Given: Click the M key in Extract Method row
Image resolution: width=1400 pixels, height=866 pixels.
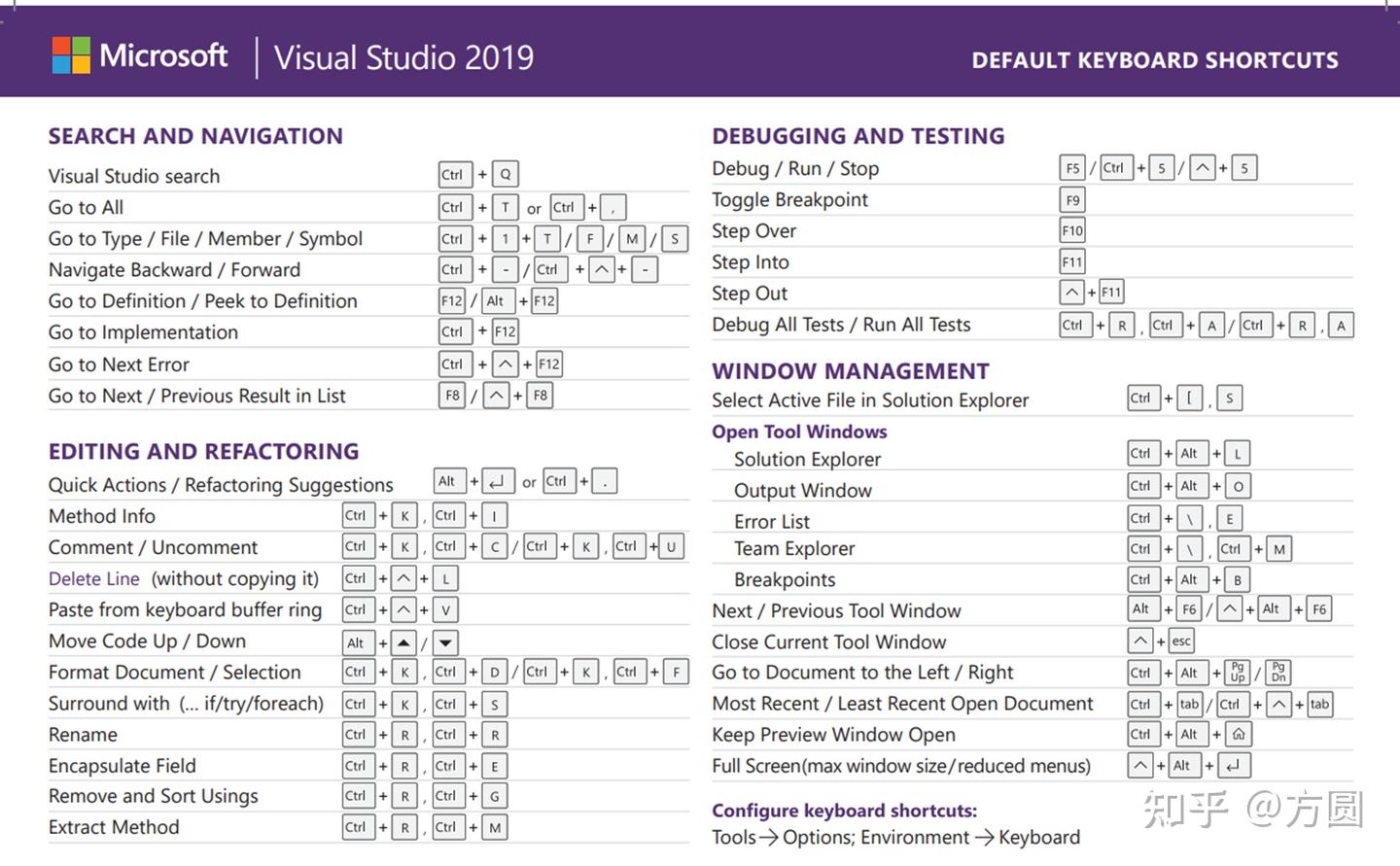Looking at the screenshot, I should (495, 828).
